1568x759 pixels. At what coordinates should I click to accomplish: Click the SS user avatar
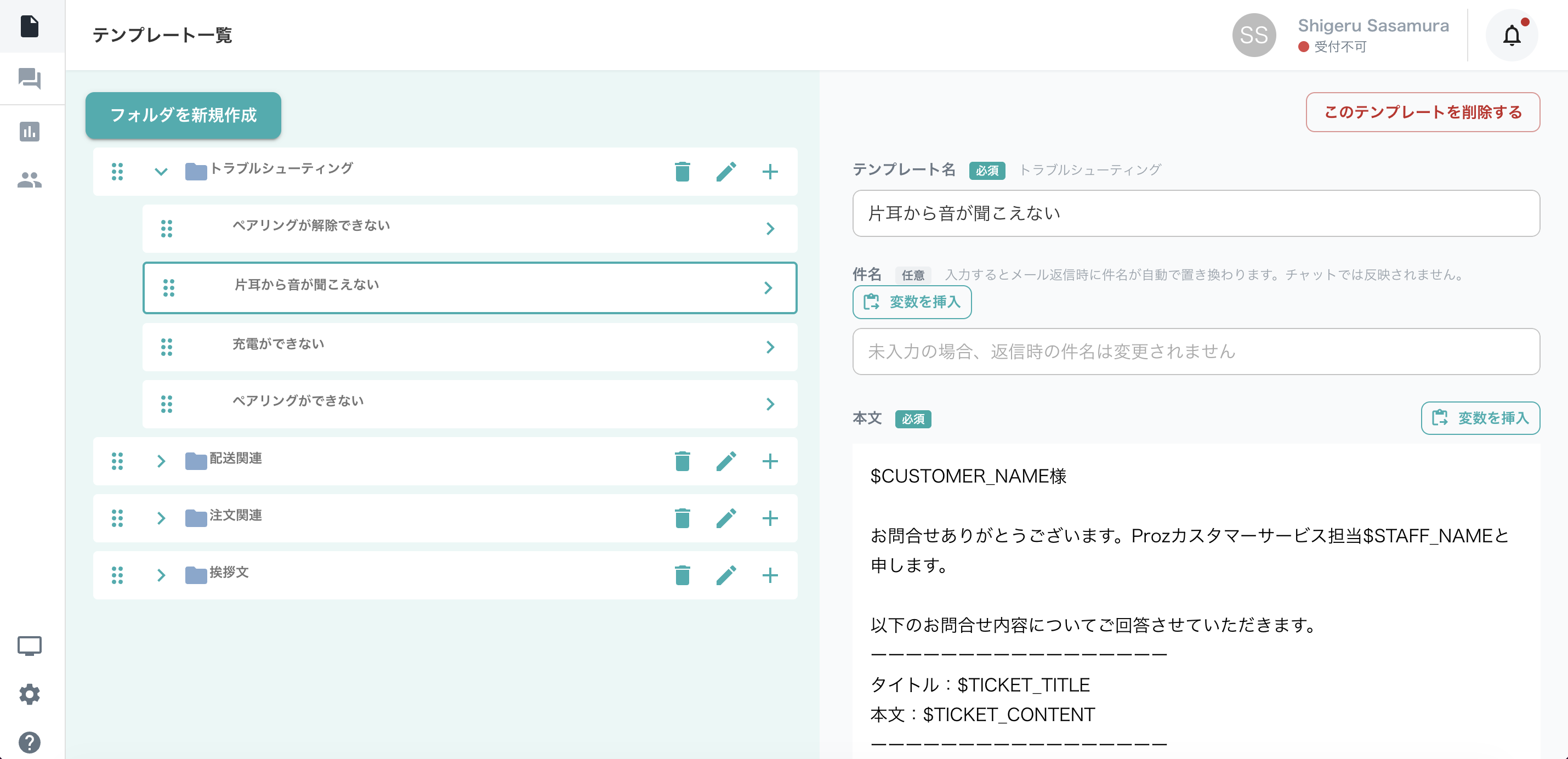click(1254, 35)
